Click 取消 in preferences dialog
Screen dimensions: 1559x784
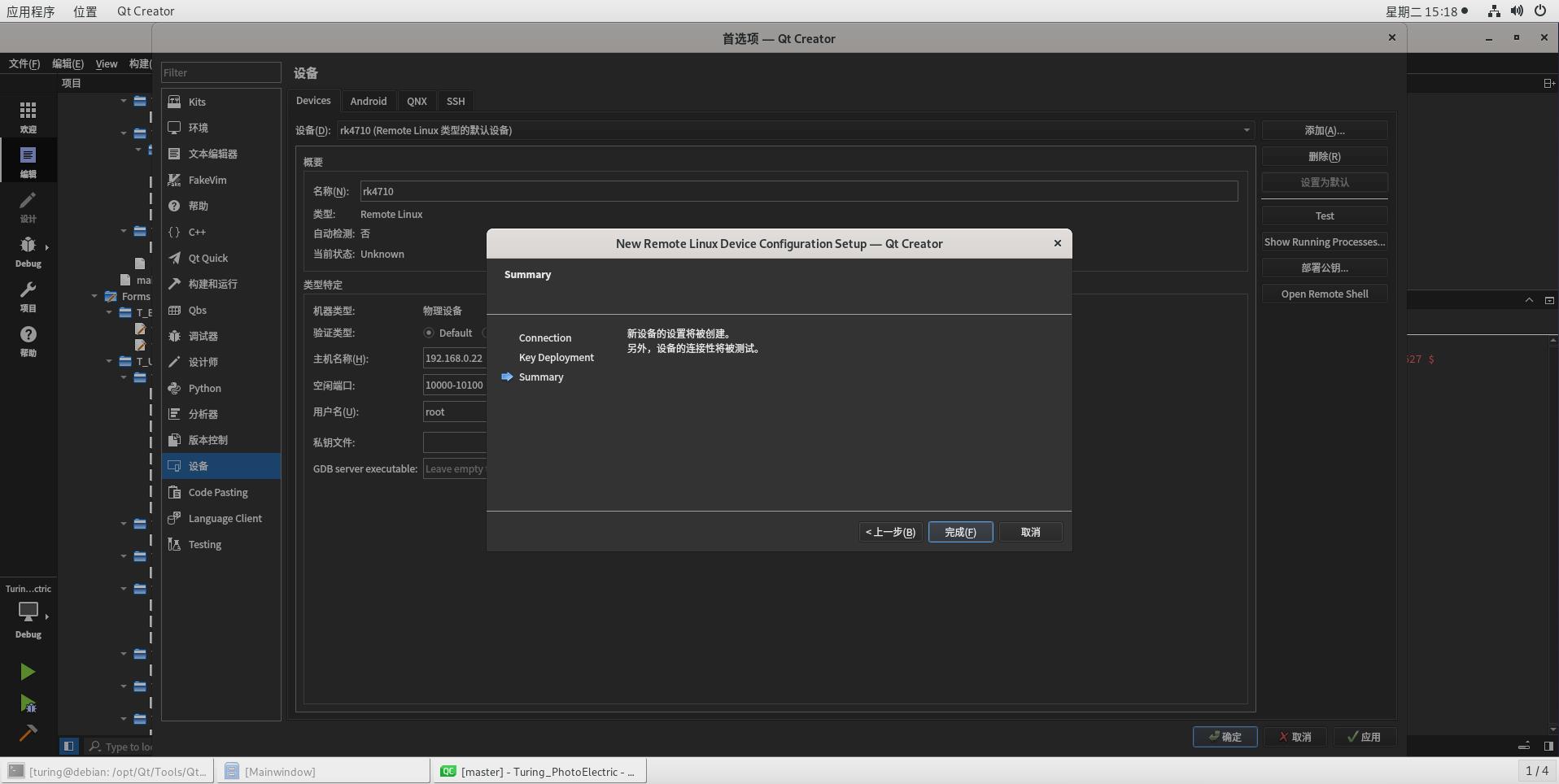click(x=1295, y=737)
